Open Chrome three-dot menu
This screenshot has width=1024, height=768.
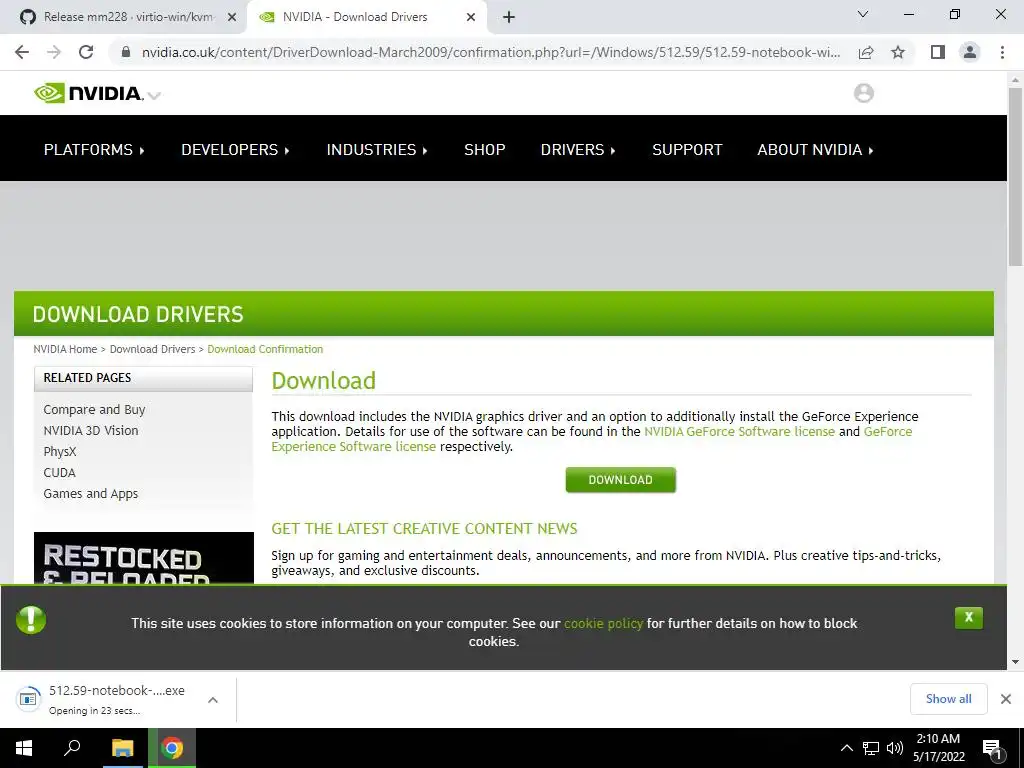[1002, 52]
